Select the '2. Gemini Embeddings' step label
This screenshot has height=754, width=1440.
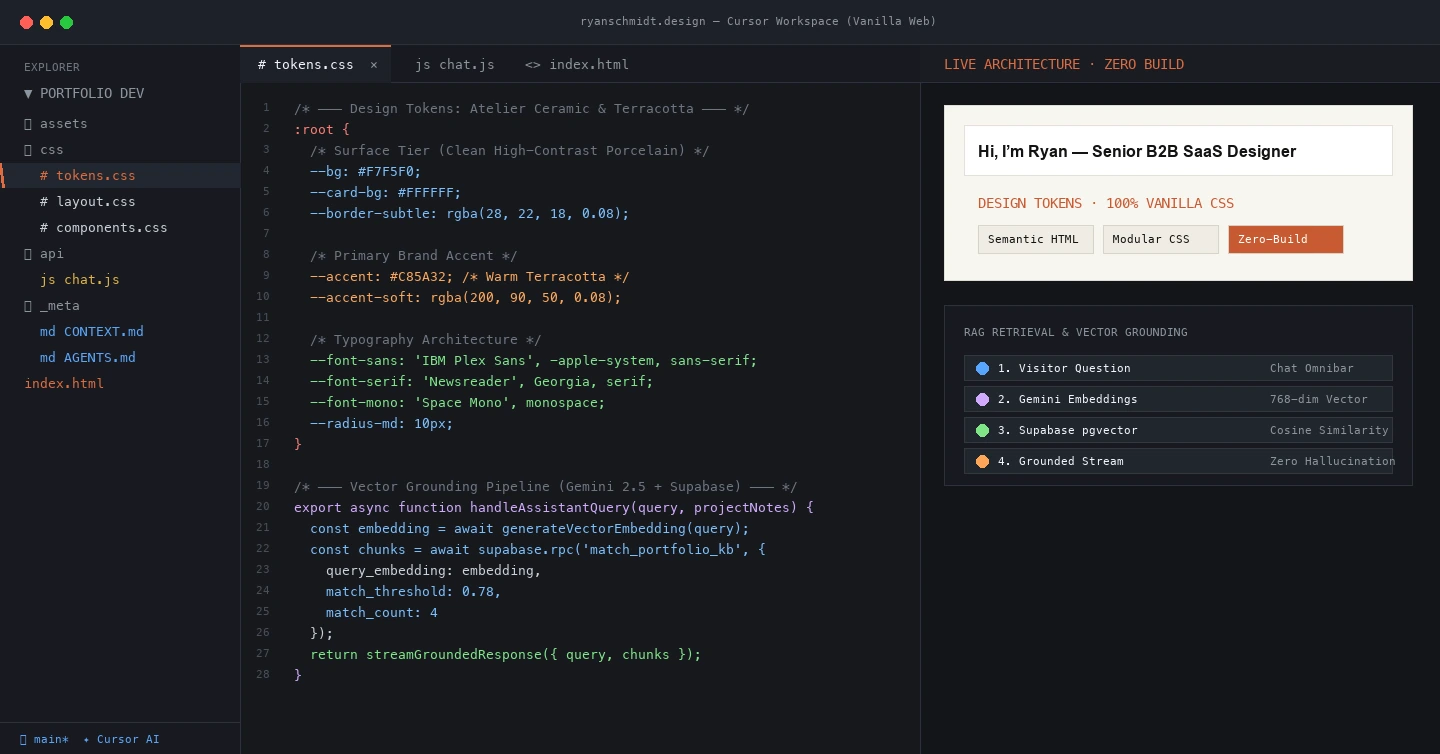1068,400
